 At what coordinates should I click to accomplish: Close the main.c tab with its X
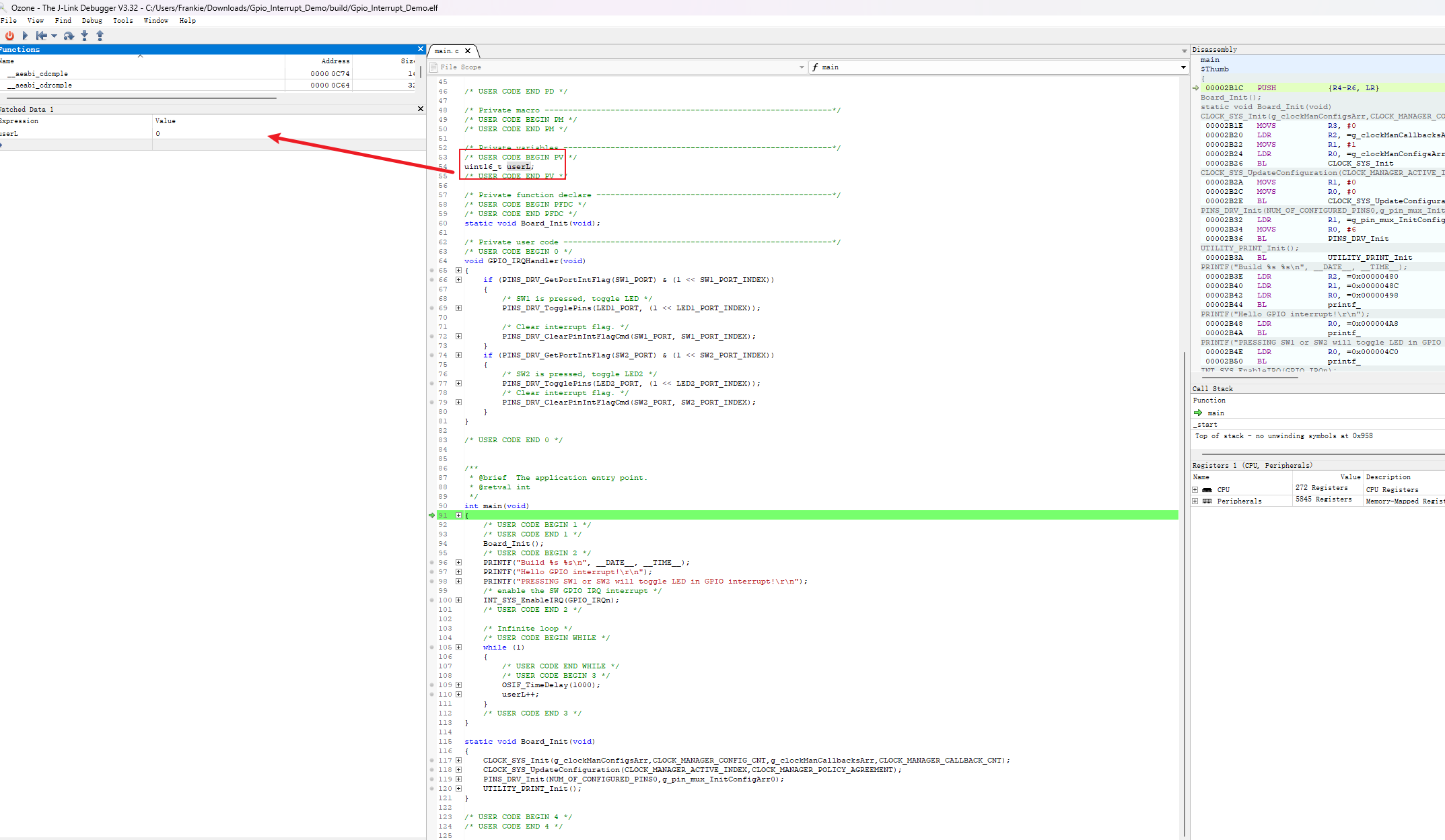pos(468,51)
